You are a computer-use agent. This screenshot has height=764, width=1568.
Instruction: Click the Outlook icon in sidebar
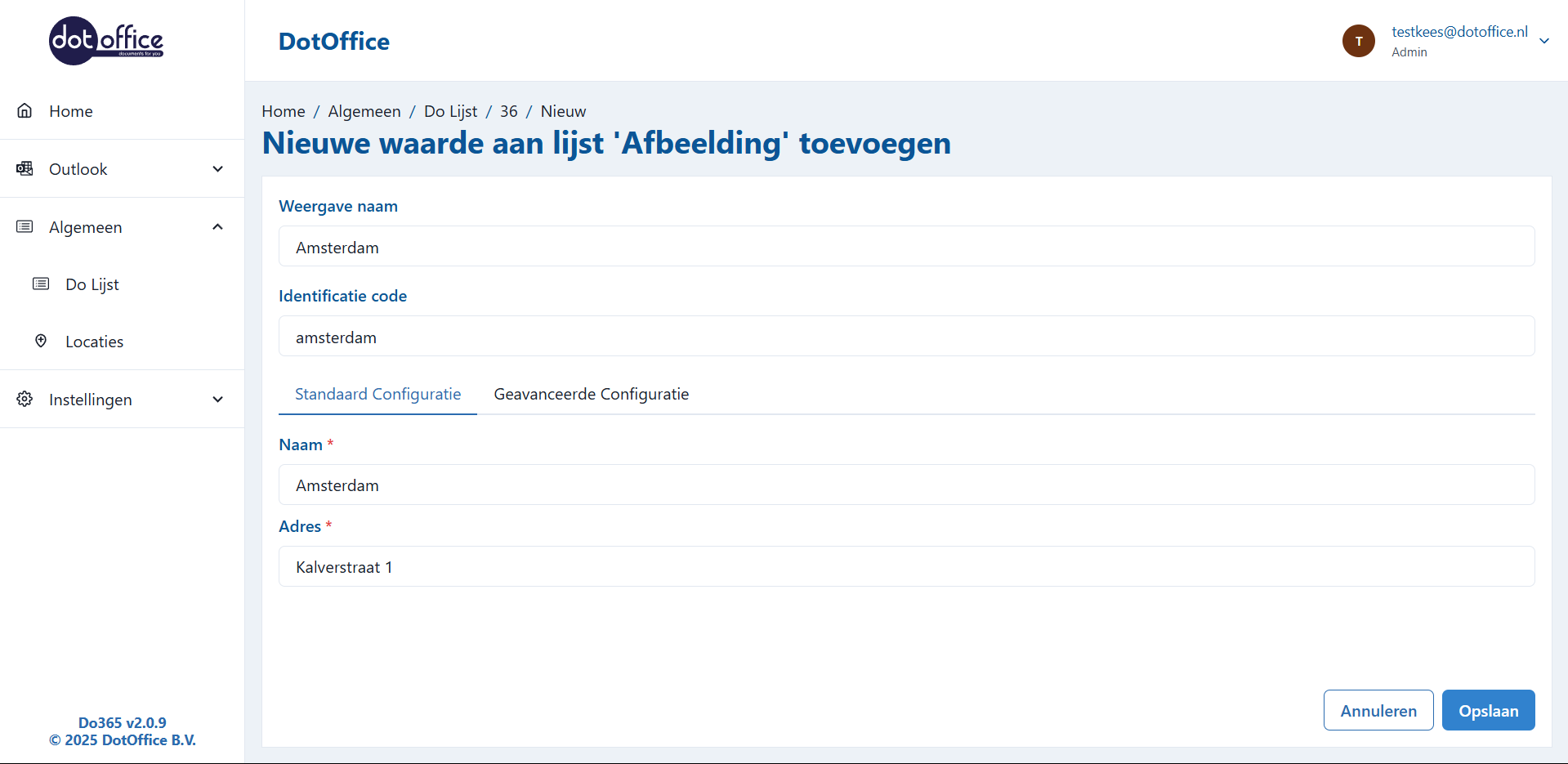pyautogui.click(x=25, y=169)
